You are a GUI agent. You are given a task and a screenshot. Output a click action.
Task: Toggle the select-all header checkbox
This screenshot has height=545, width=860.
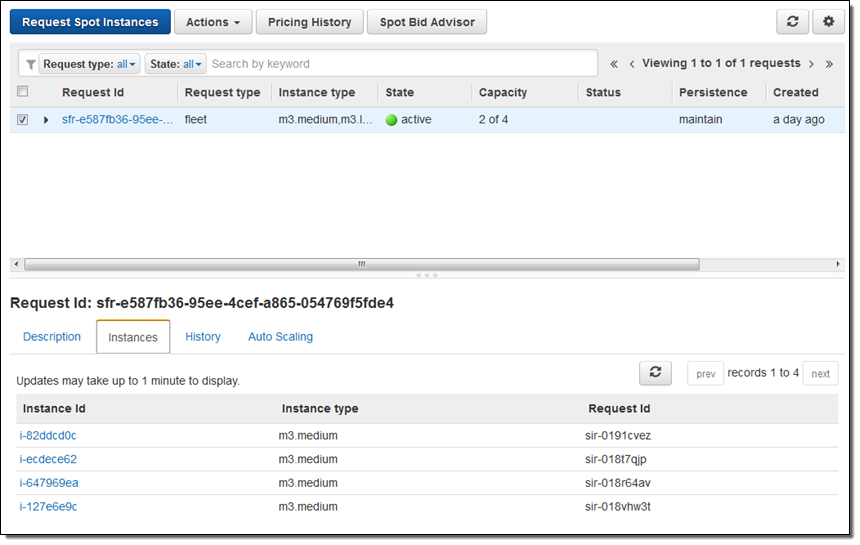click(23, 92)
